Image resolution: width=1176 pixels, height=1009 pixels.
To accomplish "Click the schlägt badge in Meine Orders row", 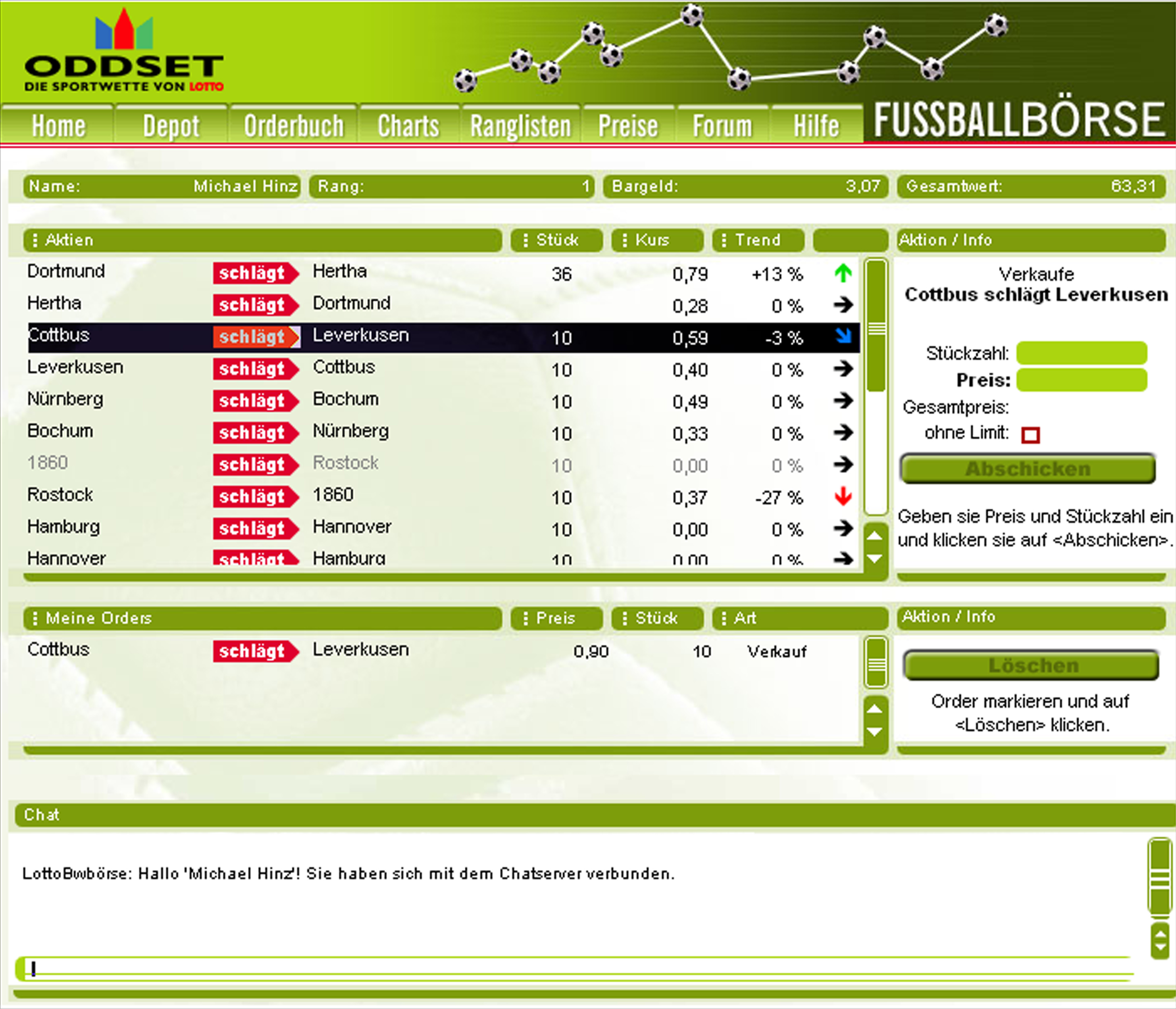I will [256, 651].
